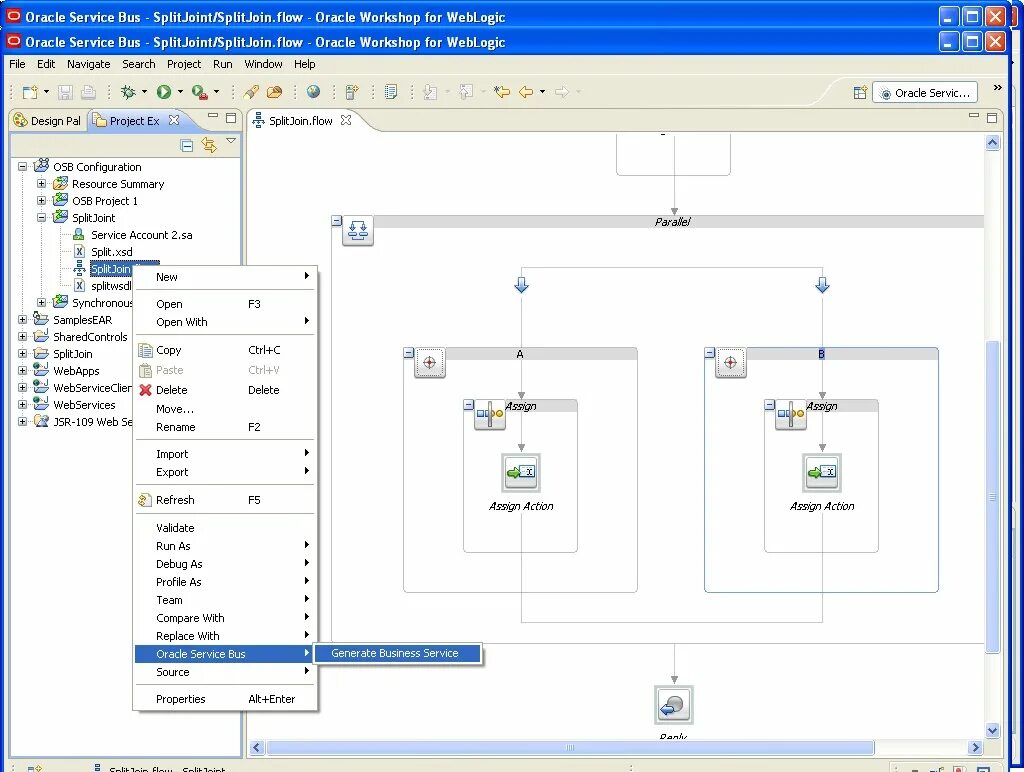
Task: Open Project Explorer view menu chevron
Action: [x=231, y=140]
